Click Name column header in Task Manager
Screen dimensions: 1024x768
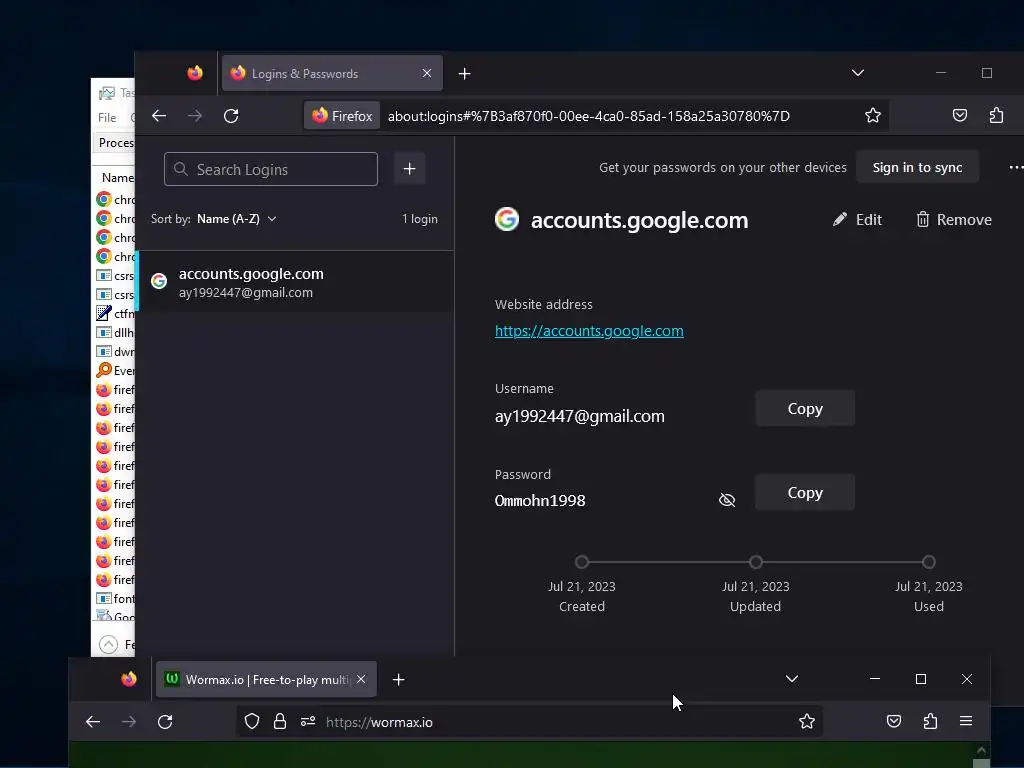click(x=118, y=178)
